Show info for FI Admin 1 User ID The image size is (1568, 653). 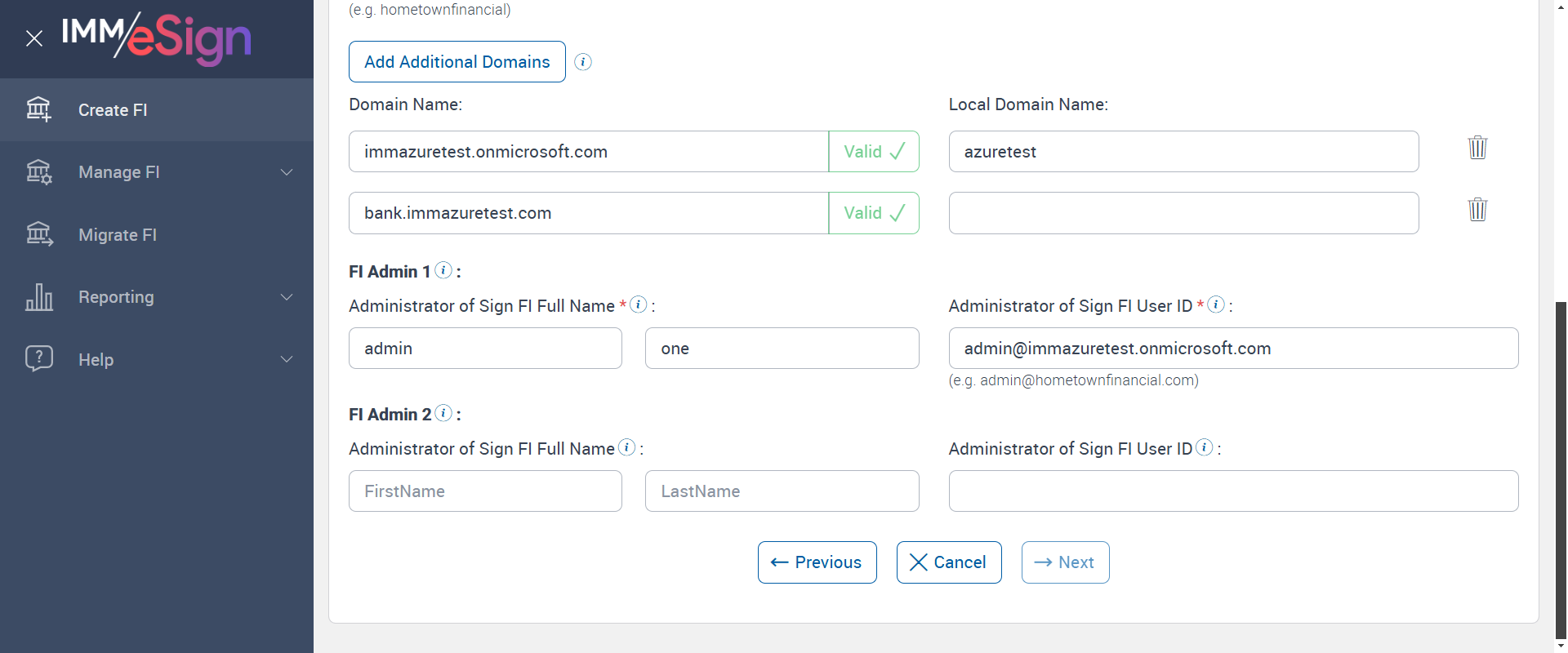point(1216,304)
